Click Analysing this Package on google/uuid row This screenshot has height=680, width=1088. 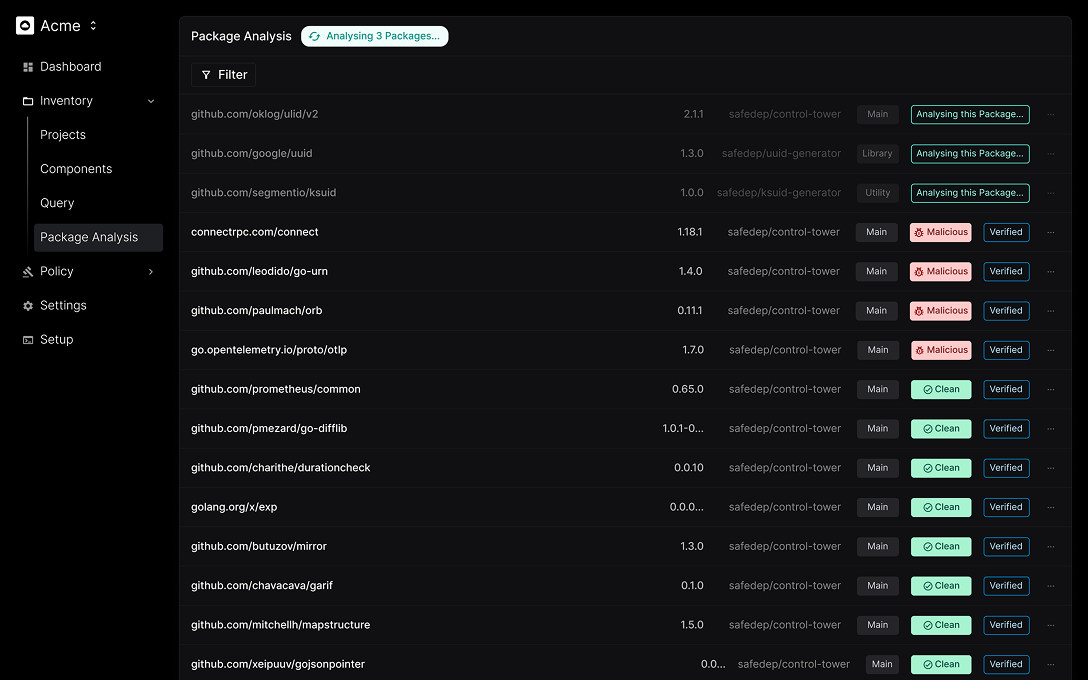click(x=969, y=153)
